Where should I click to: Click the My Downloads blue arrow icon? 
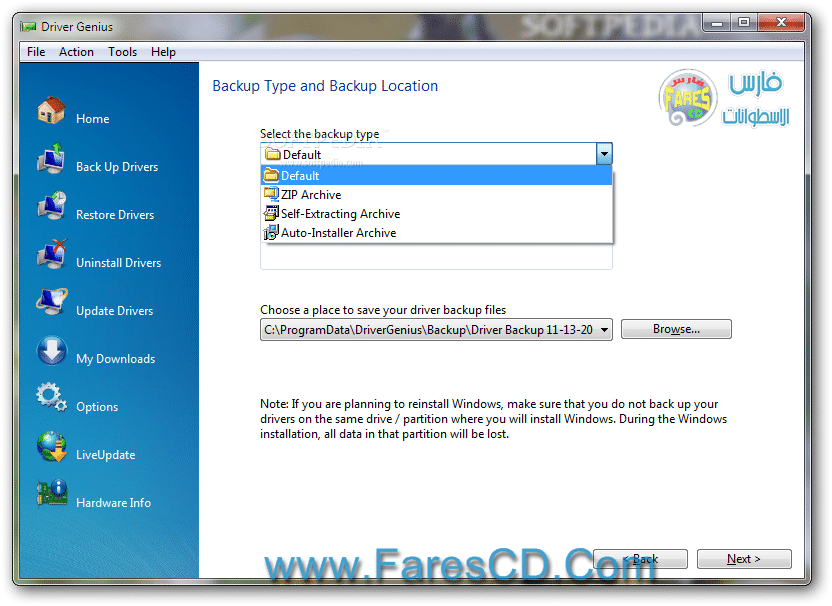[51, 350]
